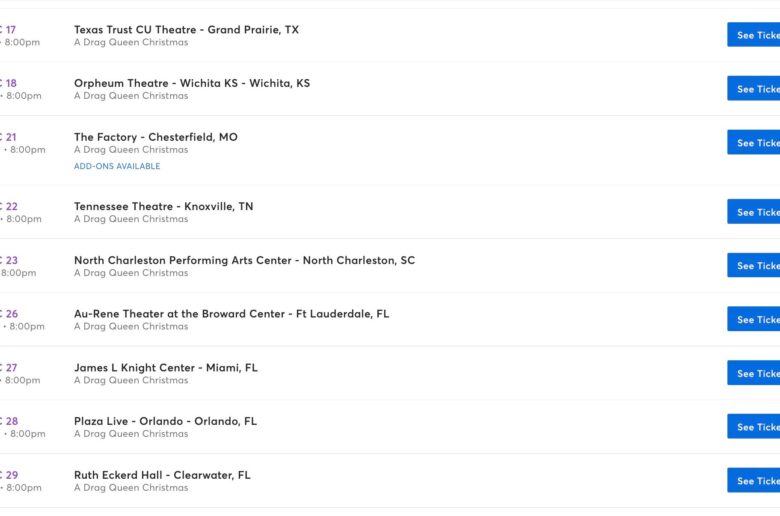The image size is (780, 516).
Task: Select James L Knight Center - Miami title
Action: tap(166, 368)
